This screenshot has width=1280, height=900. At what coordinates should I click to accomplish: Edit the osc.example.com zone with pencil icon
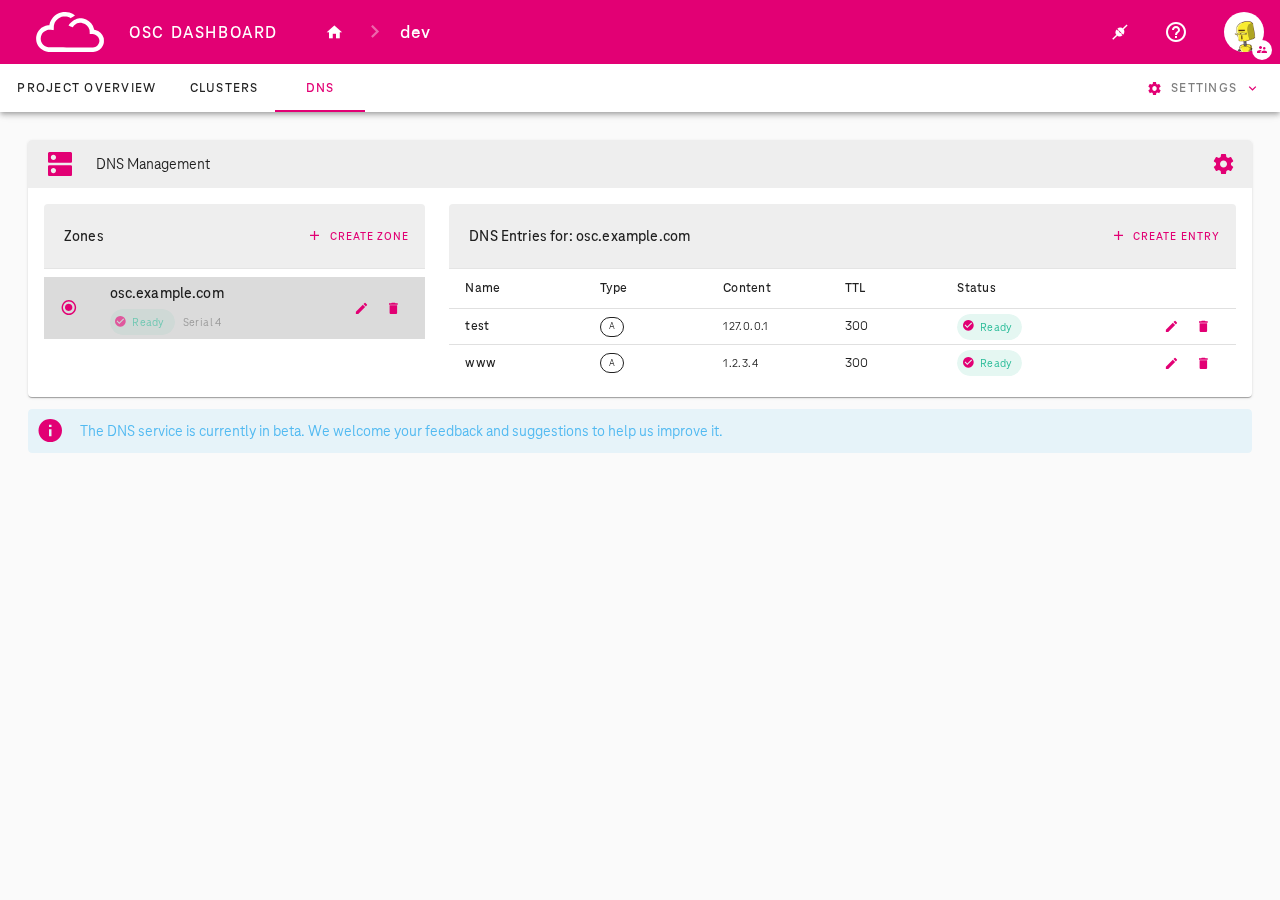tap(360, 308)
